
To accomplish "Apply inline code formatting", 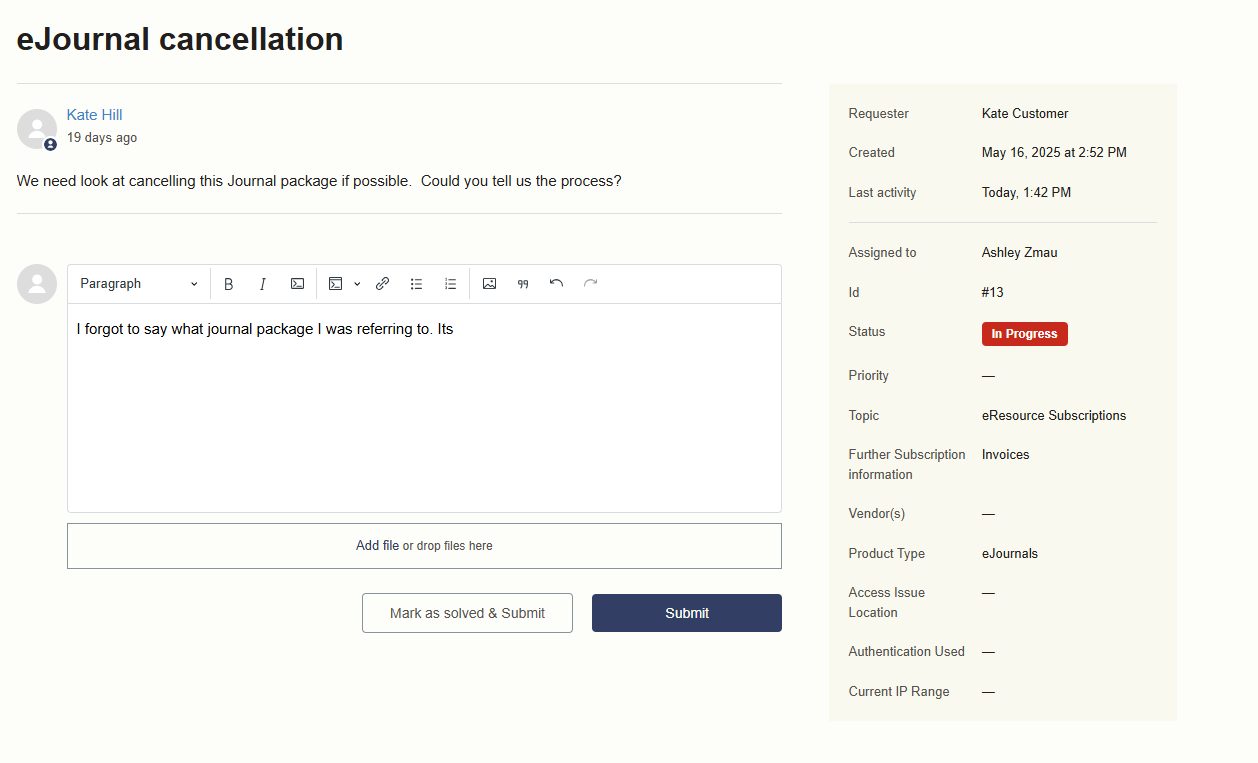I will click(297, 284).
